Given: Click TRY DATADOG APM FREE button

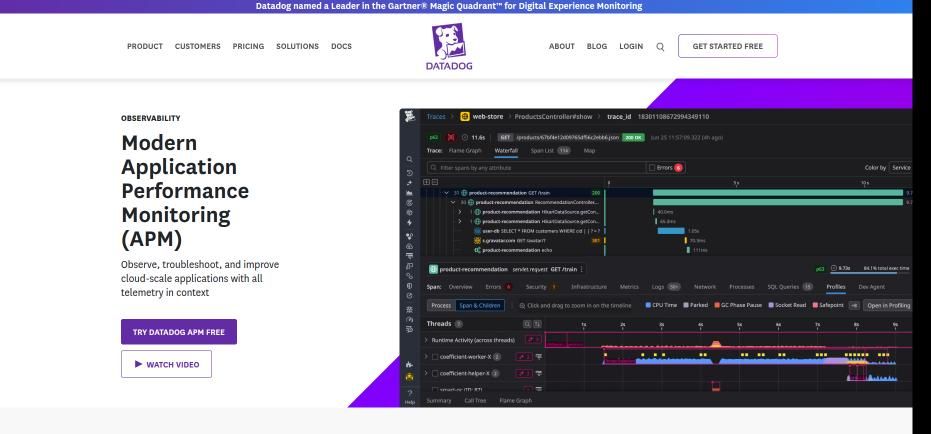Looking at the screenshot, I should pos(179,332).
